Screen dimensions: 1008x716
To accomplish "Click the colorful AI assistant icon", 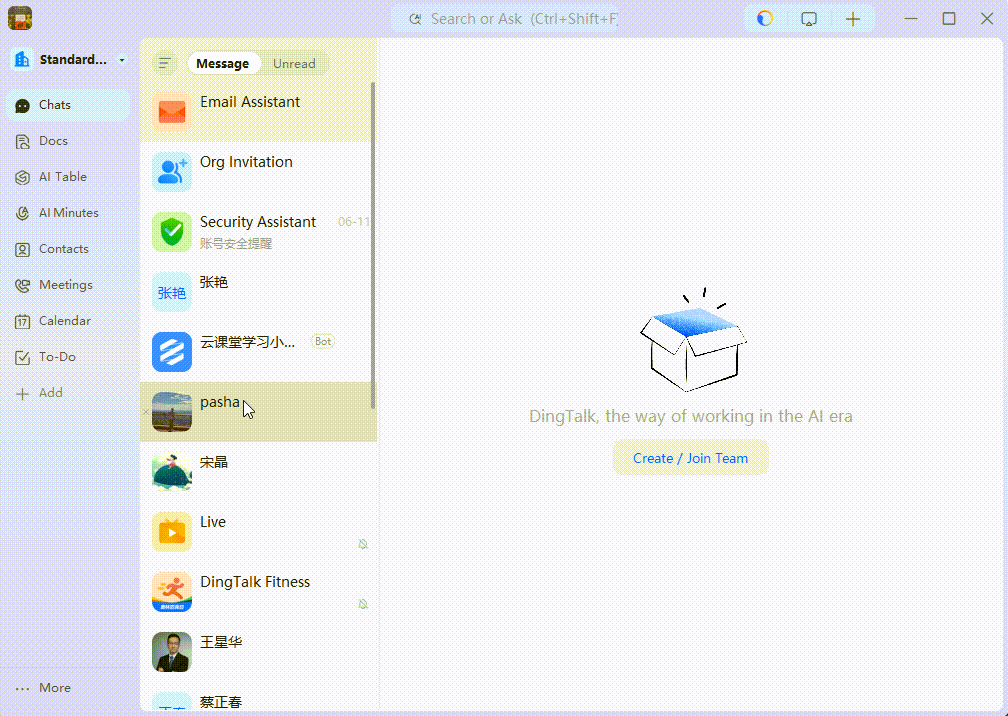I will [764, 19].
